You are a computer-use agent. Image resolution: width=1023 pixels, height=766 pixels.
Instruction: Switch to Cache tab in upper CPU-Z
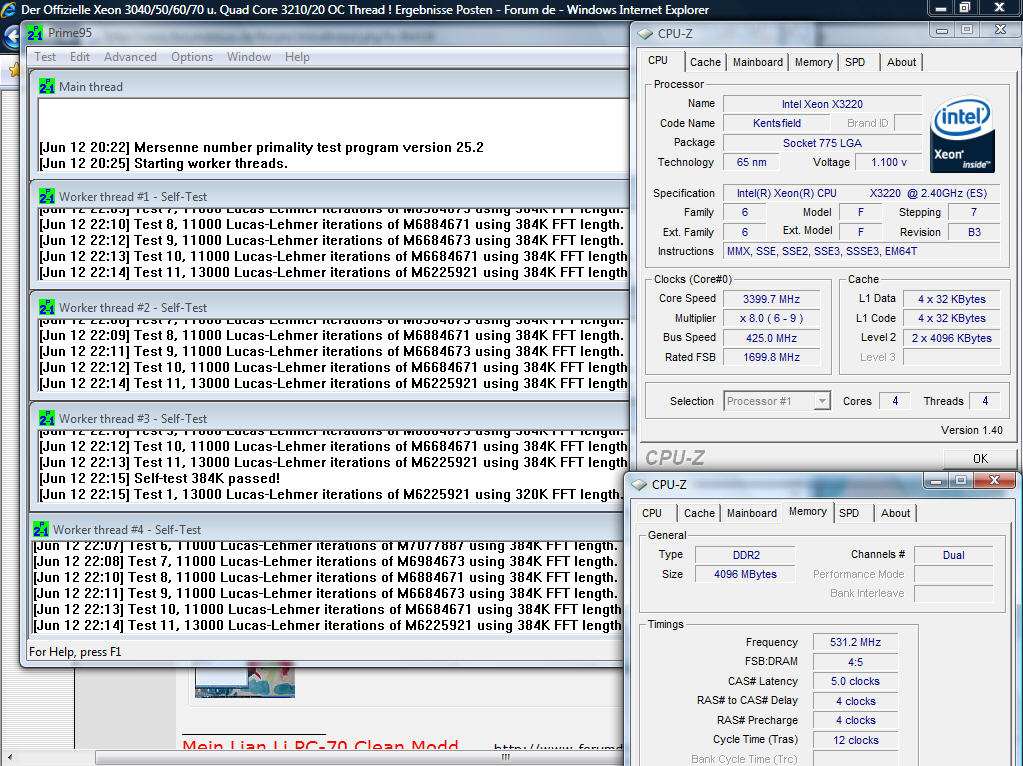click(x=705, y=62)
